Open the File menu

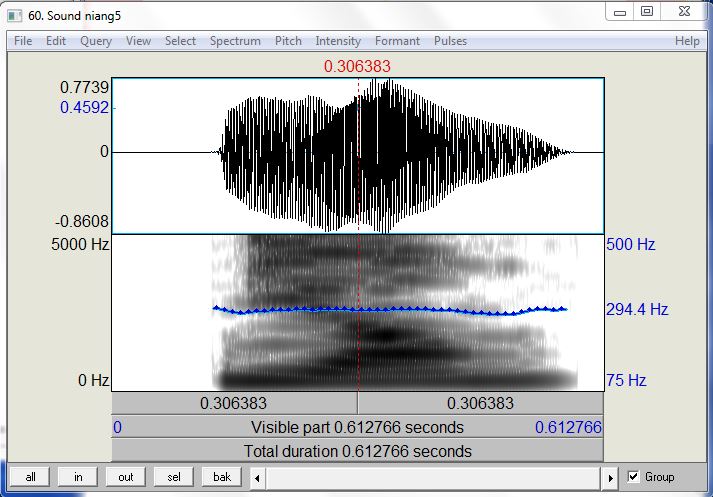(23, 41)
